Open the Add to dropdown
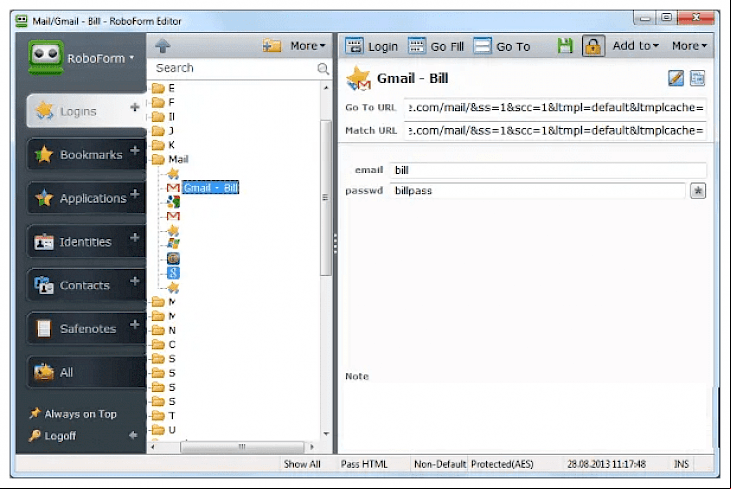The width and height of the screenshot is (731, 489). (635, 46)
